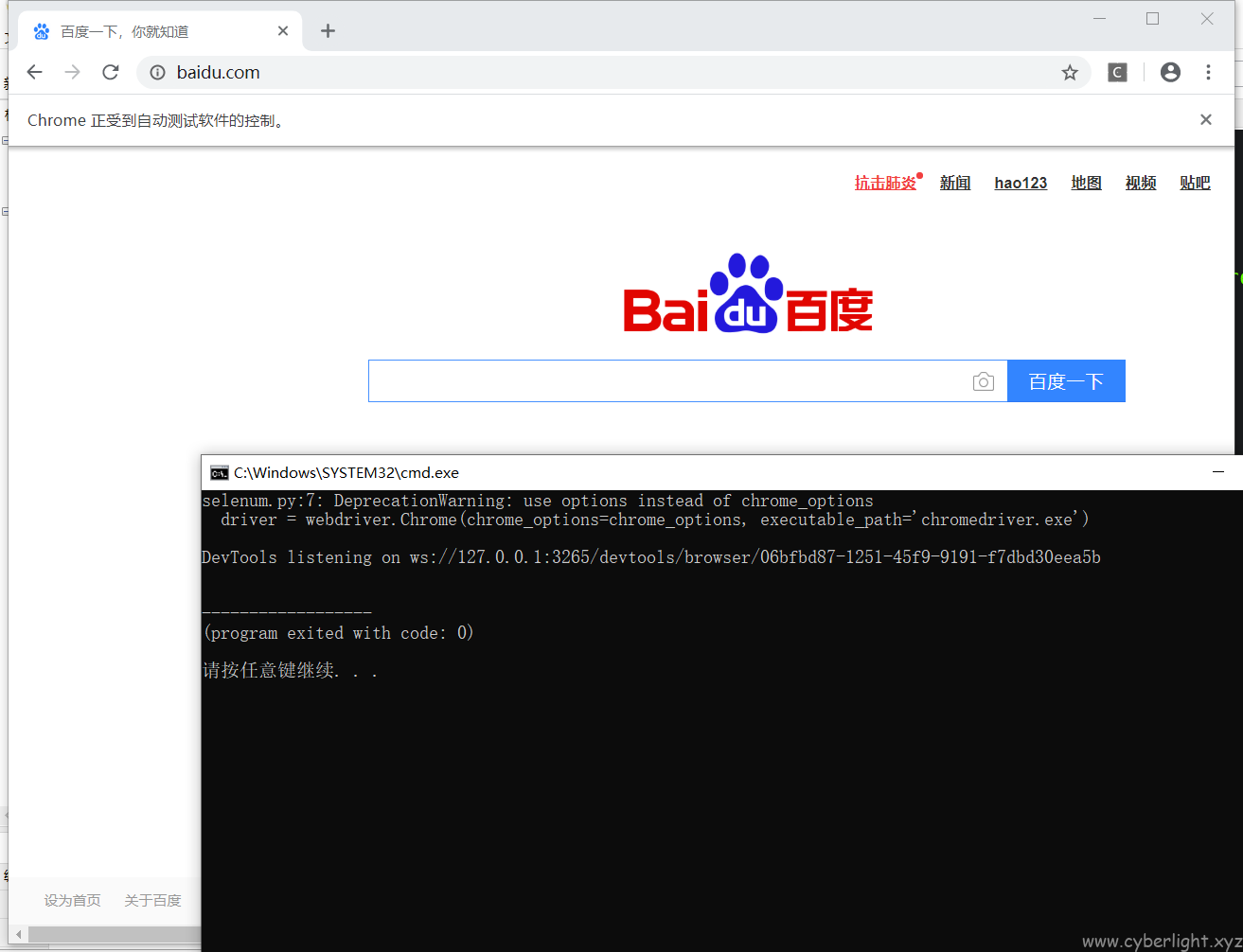The height and width of the screenshot is (952, 1243).
Task: Bookmark this page with the star icon
Action: coord(1070,73)
